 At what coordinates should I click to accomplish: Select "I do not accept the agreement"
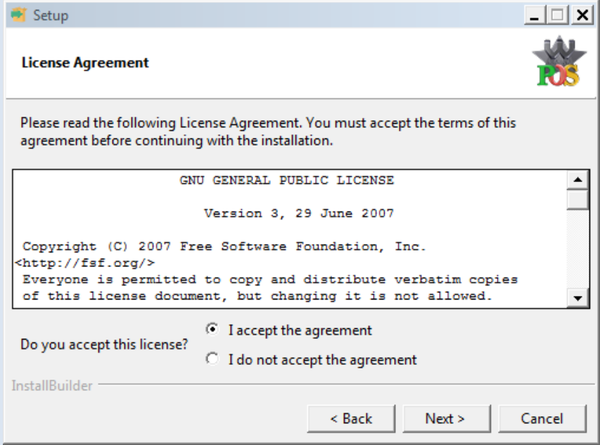coord(212,359)
